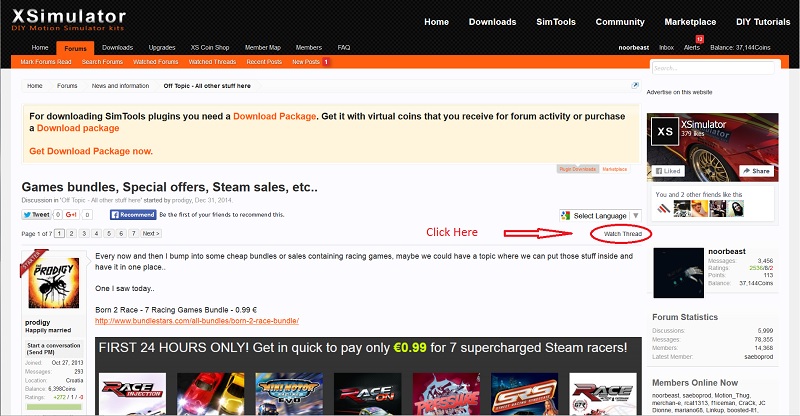Click the Google +1 share button
The height and width of the screenshot is (416, 800).
pyautogui.click(x=71, y=215)
